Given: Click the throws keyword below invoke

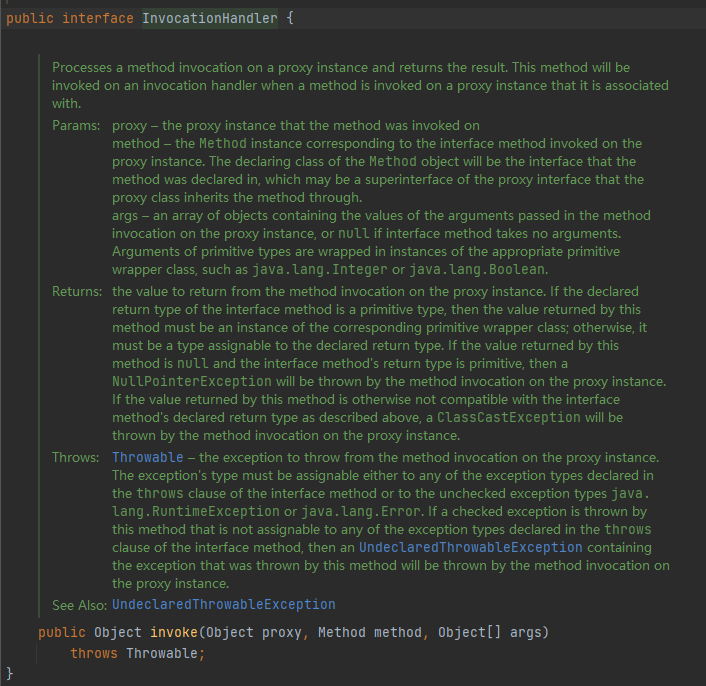Looking at the screenshot, I should coord(94,653).
